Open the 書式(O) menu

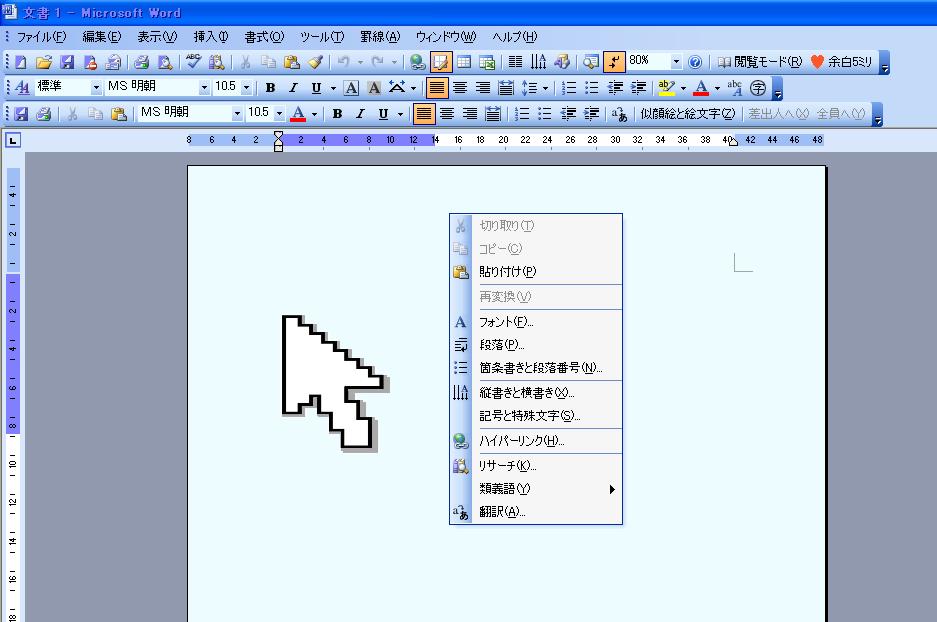[264, 36]
